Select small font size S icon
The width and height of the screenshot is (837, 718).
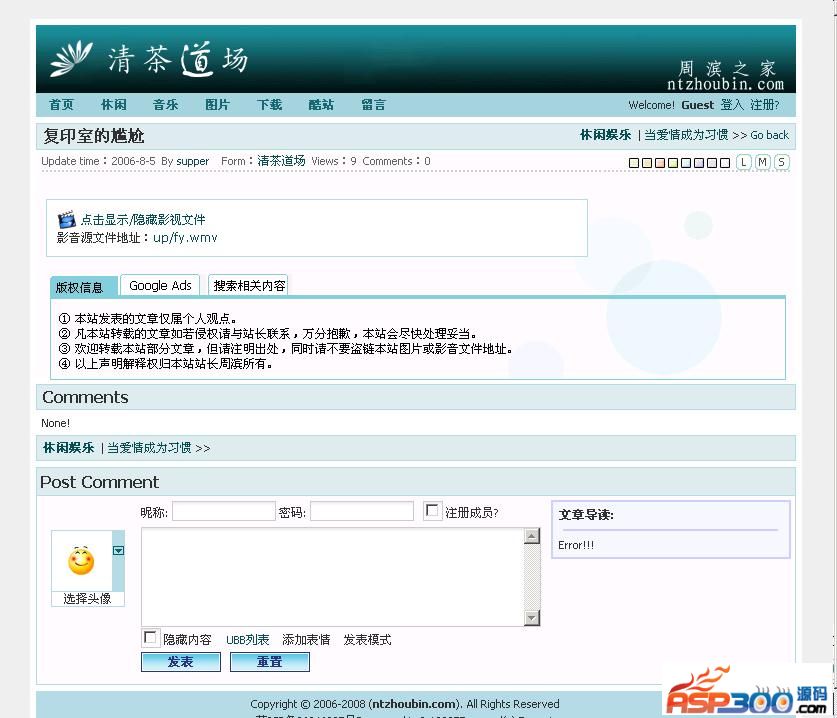pos(781,162)
